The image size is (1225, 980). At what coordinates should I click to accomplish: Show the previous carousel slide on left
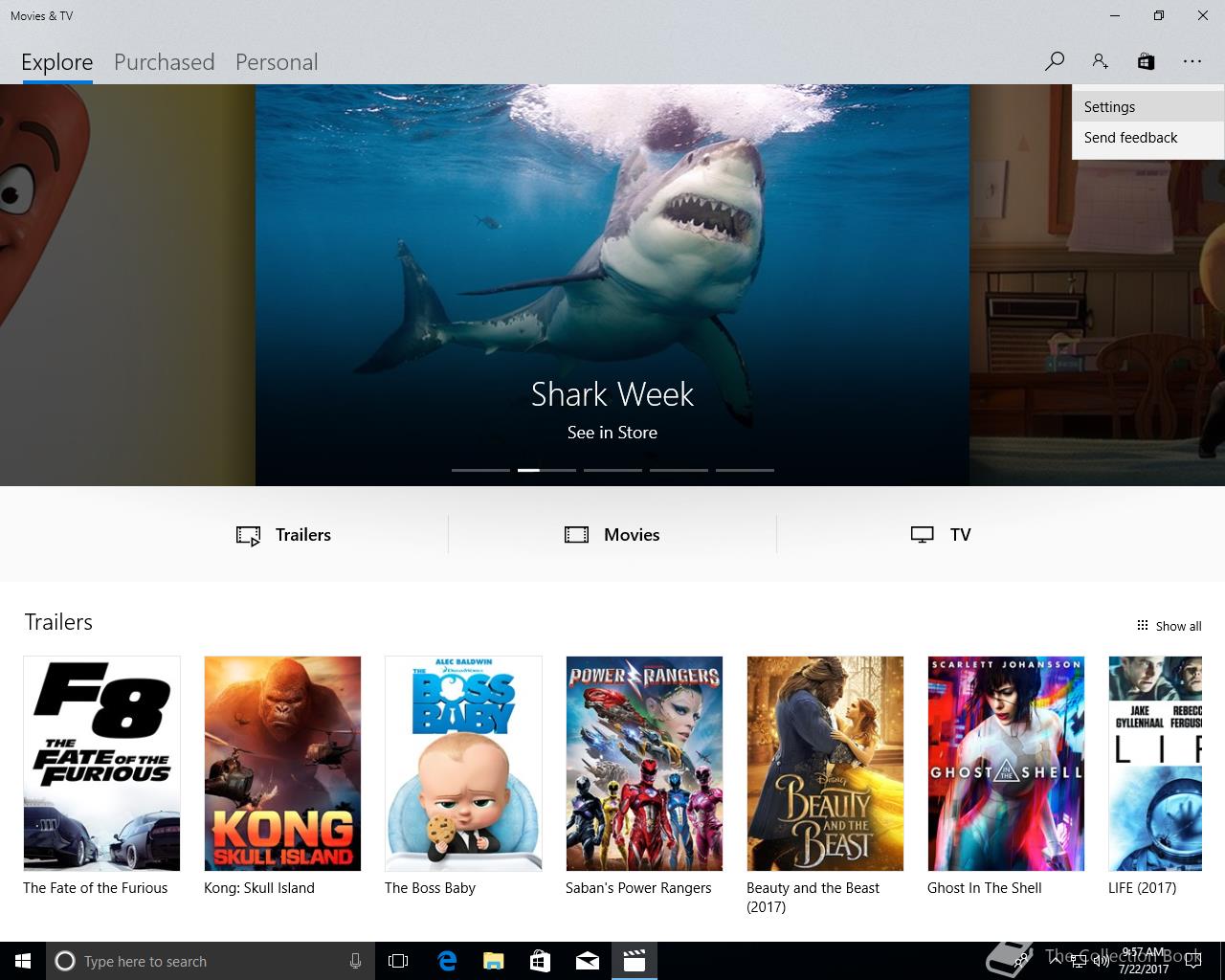127,285
